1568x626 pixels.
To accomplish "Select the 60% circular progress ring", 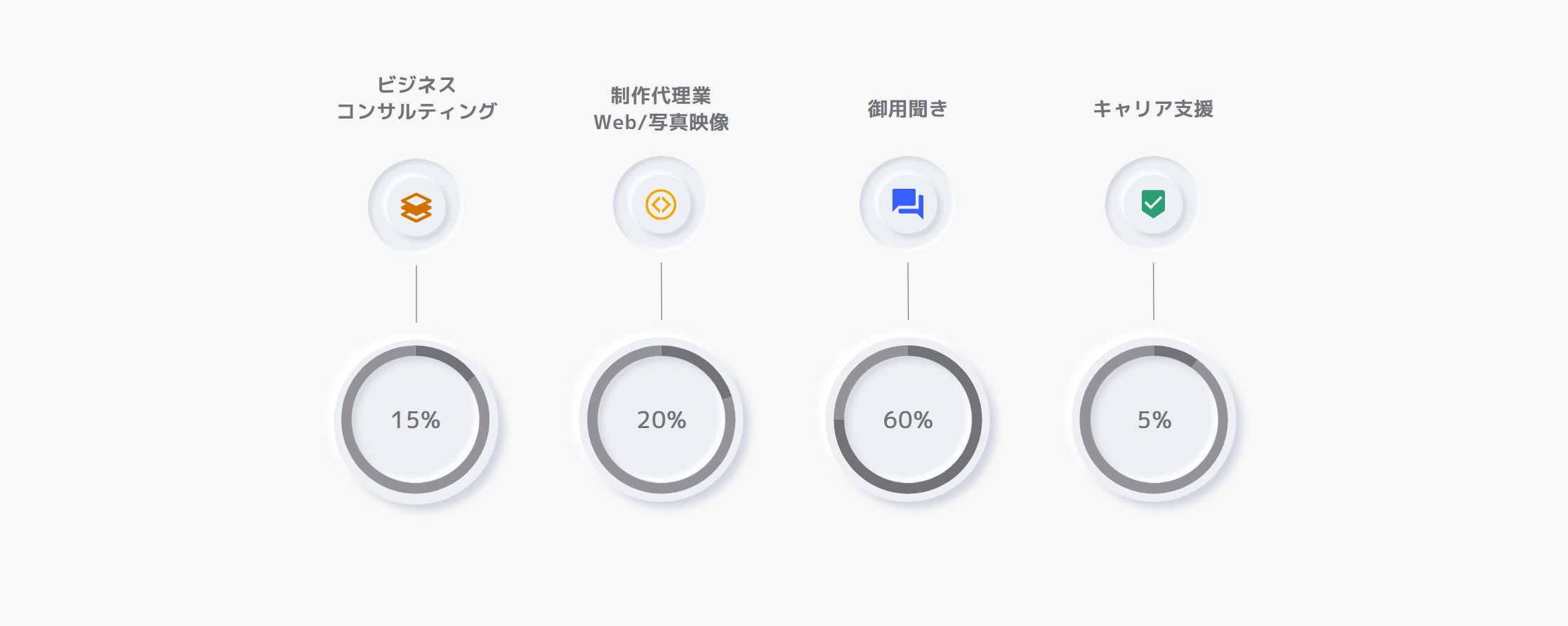I will point(908,420).
